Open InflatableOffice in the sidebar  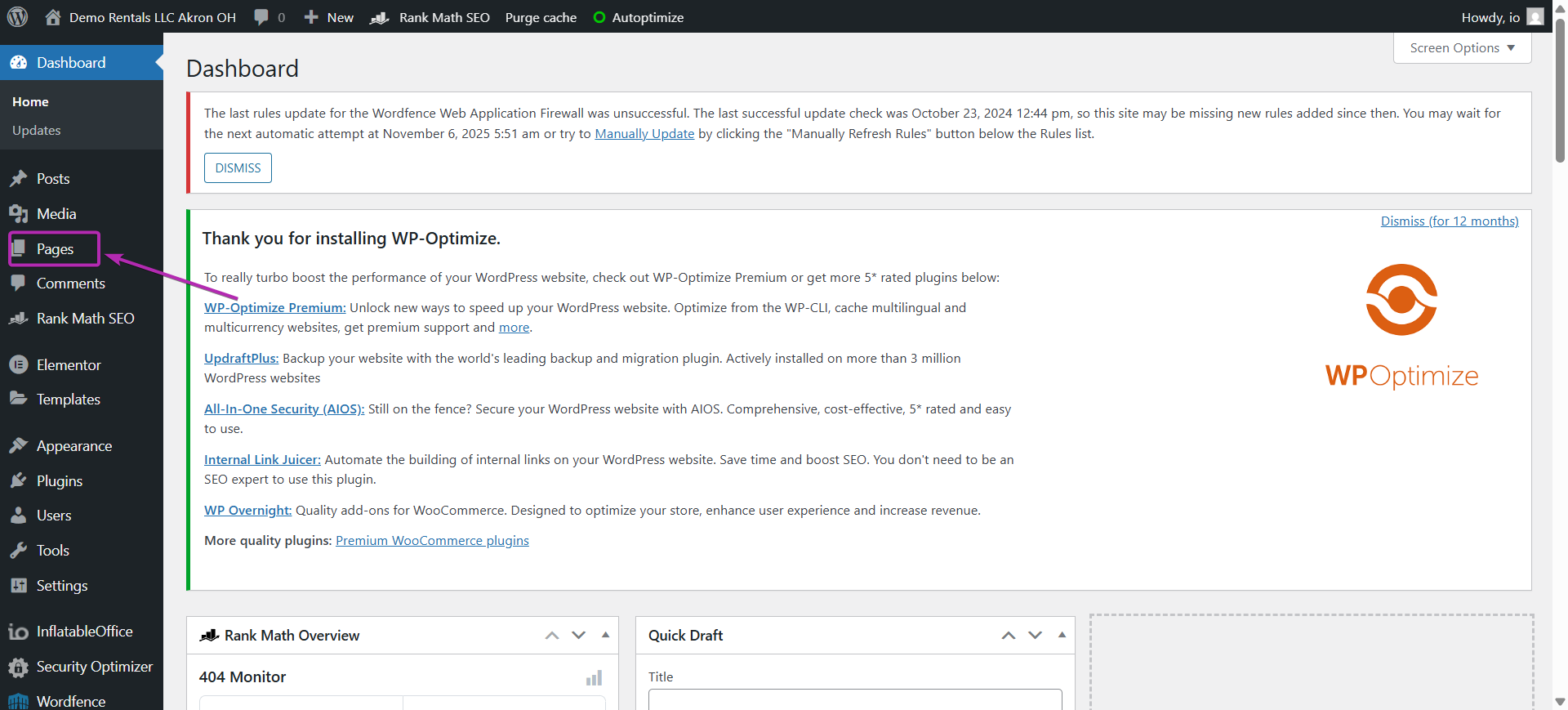click(x=84, y=632)
